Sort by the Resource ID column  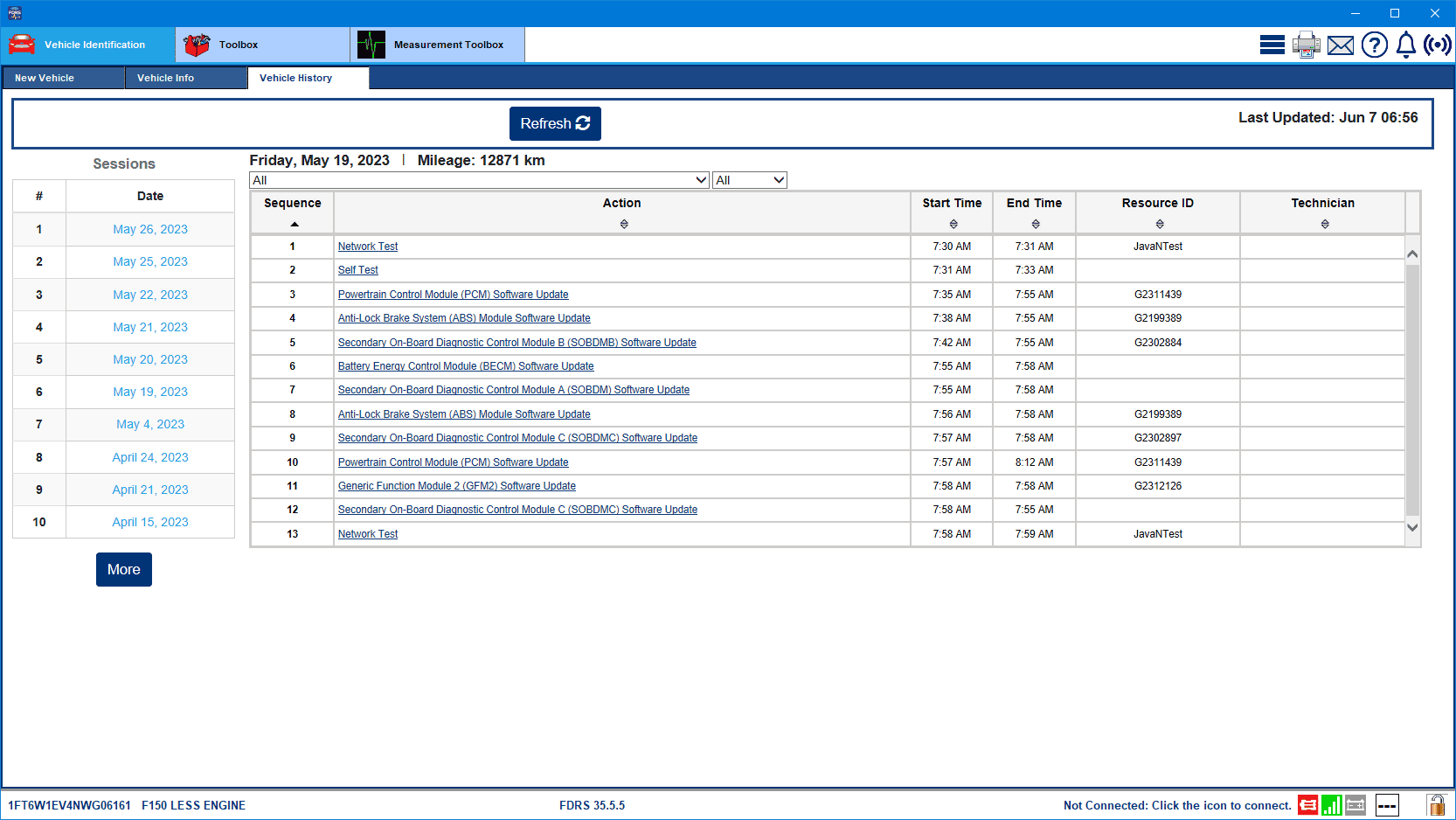pyautogui.click(x=1157, y=212)
